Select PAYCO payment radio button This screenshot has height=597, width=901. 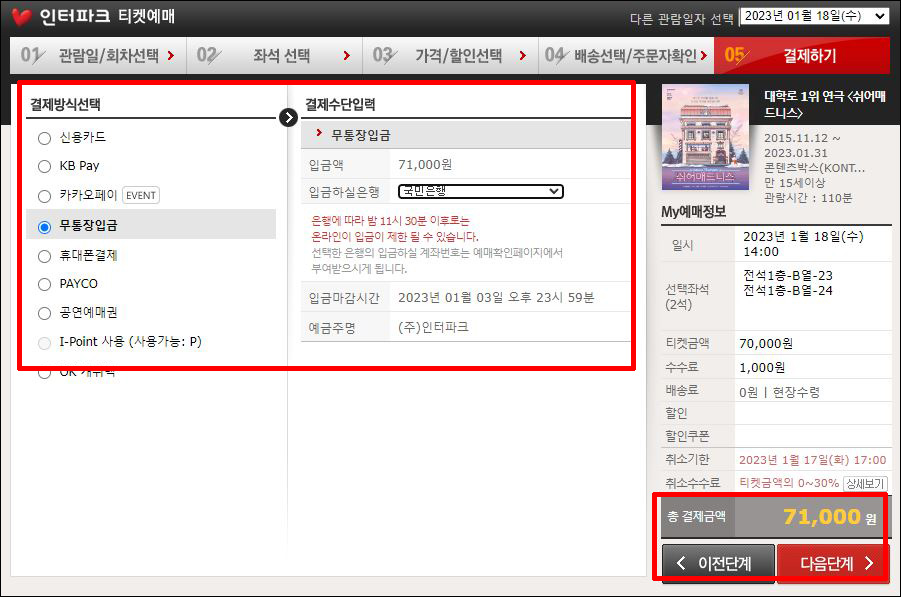click(x=44, y=284)
